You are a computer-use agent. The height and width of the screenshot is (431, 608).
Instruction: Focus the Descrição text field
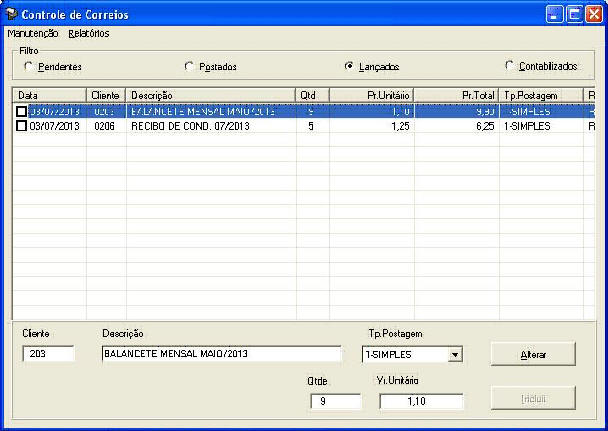221,354
